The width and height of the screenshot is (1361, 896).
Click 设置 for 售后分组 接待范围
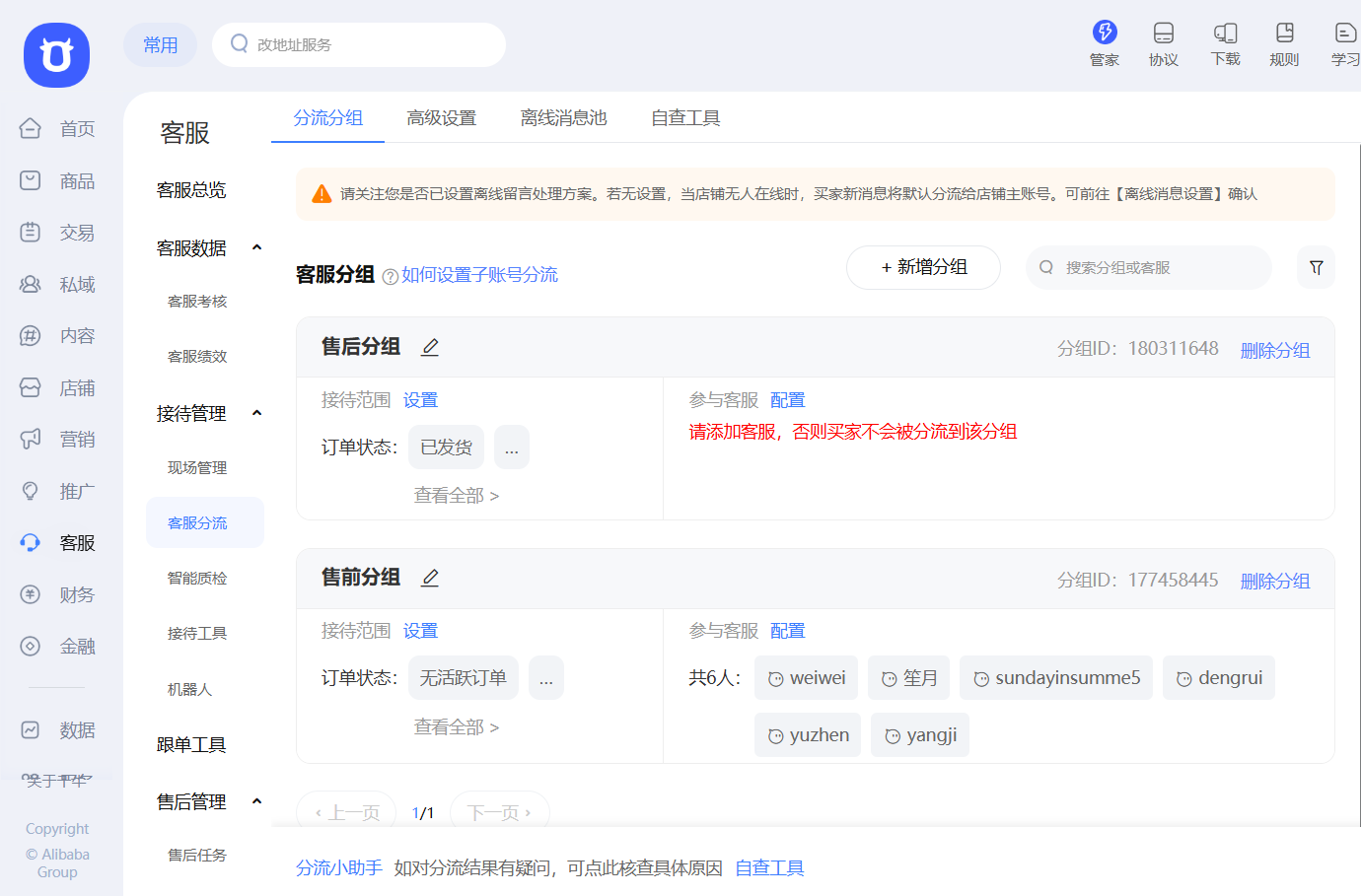(420, 400)
